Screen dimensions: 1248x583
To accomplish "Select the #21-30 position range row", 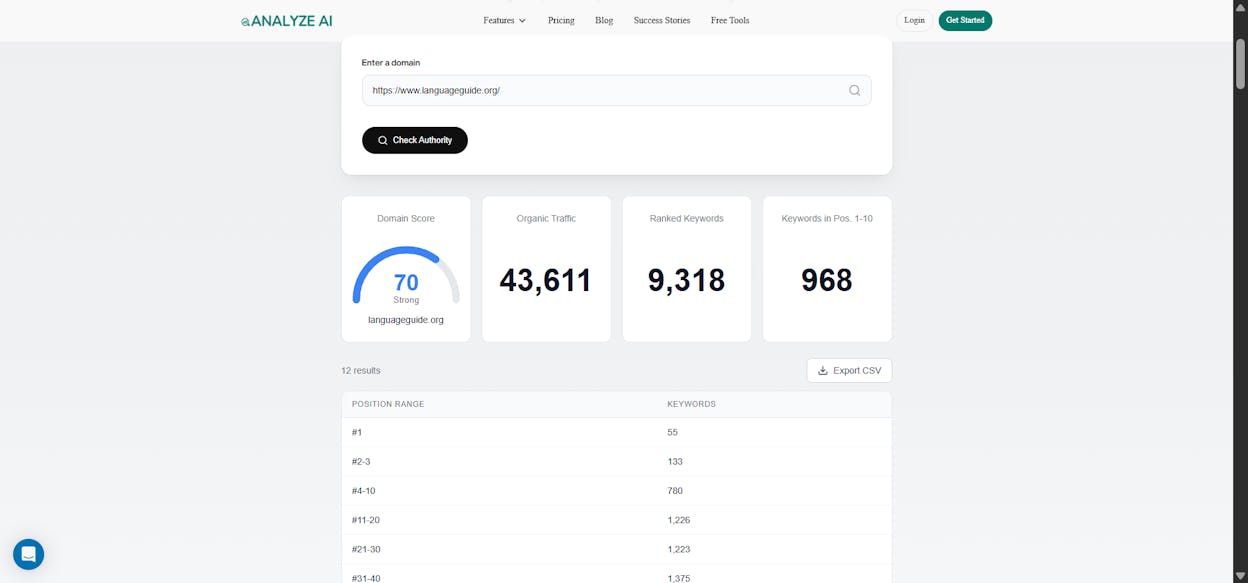I will (616, 549).
